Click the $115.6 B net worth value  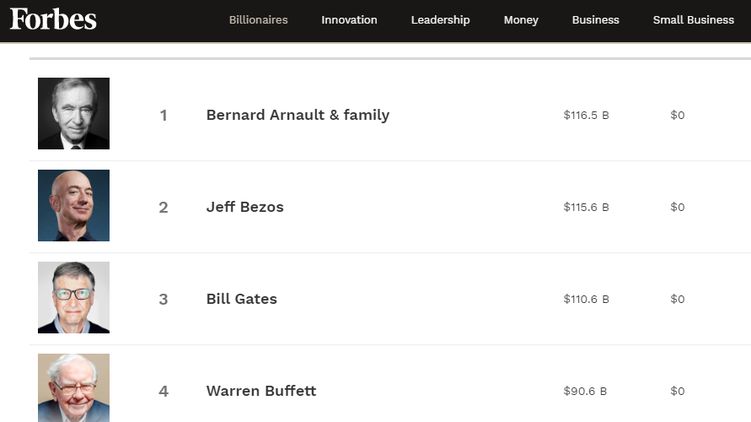pos(586,207)
